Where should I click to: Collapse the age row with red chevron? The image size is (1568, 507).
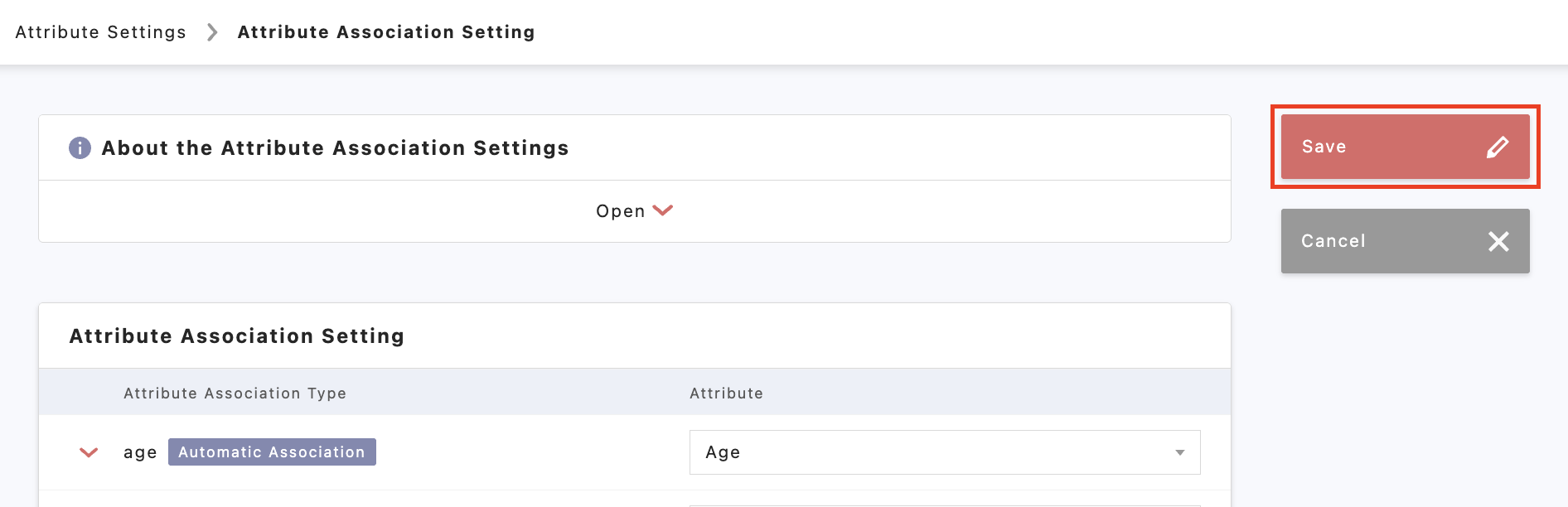89,452
